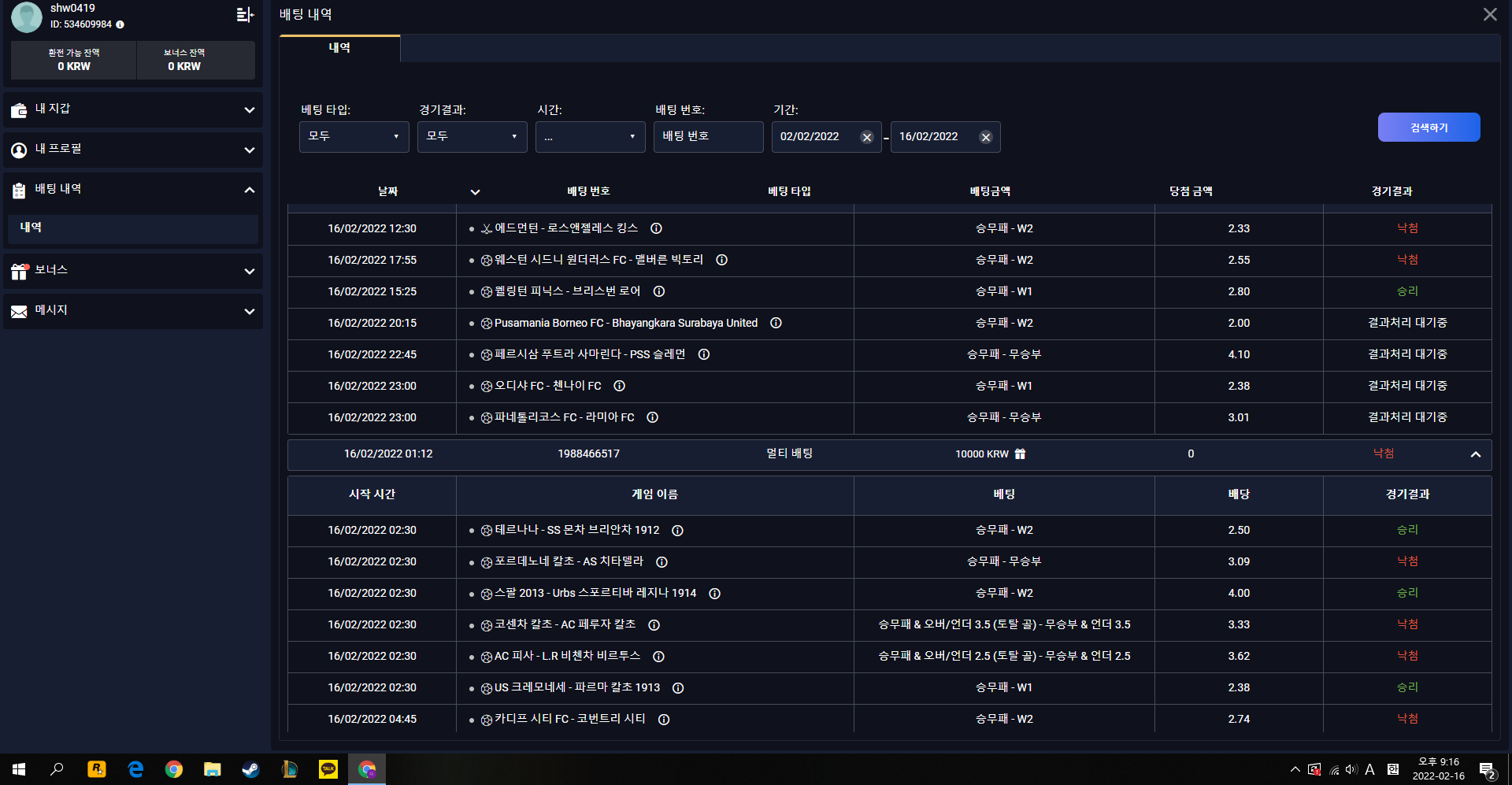Click the gift icon for 보너스
This screenshot has width=1512, height=785.
[x=19, y=272]
